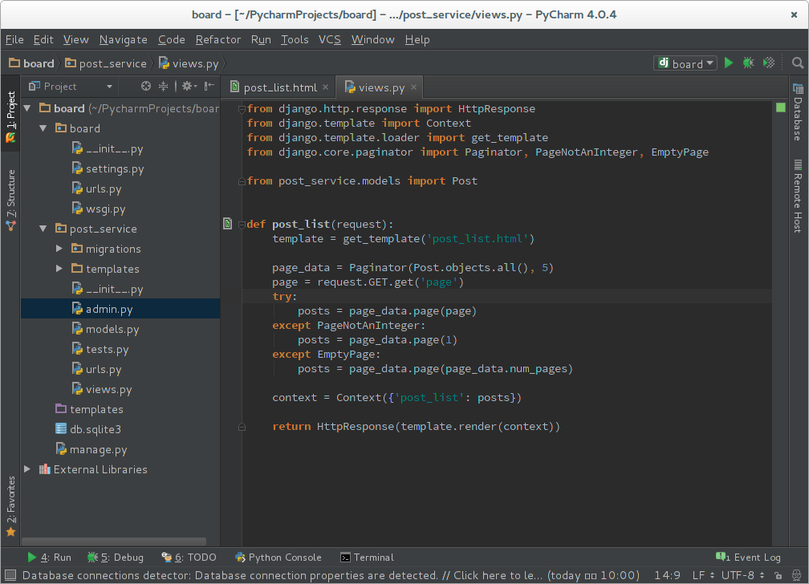Open the 6: TODO tool window
This screenshot has width=809, height=584.
coord(189,557)
